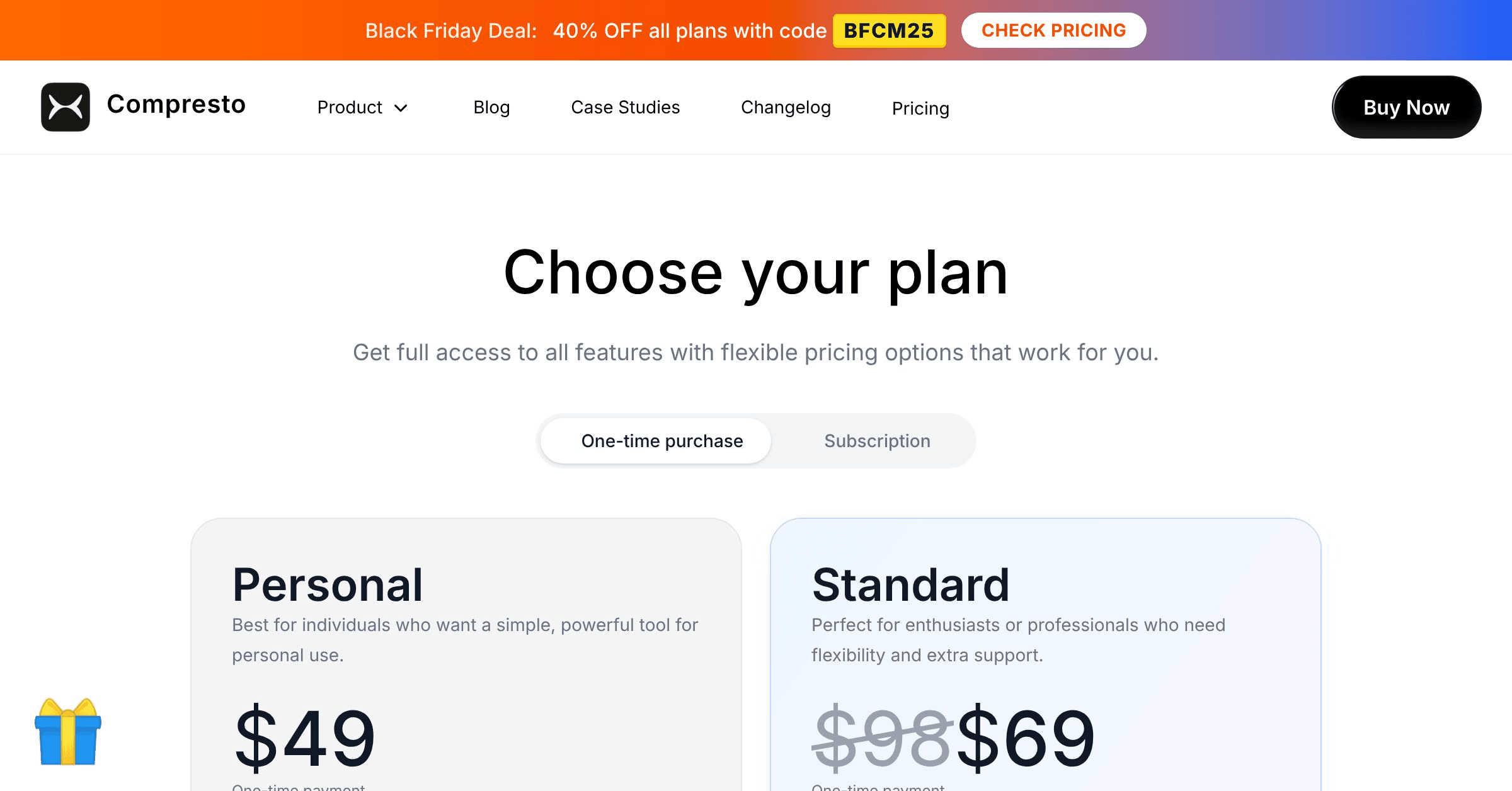The height and width of the screenshot is (791, 1512).
Task: Click the crossed-out $98 price
Action: coord(882,737)
